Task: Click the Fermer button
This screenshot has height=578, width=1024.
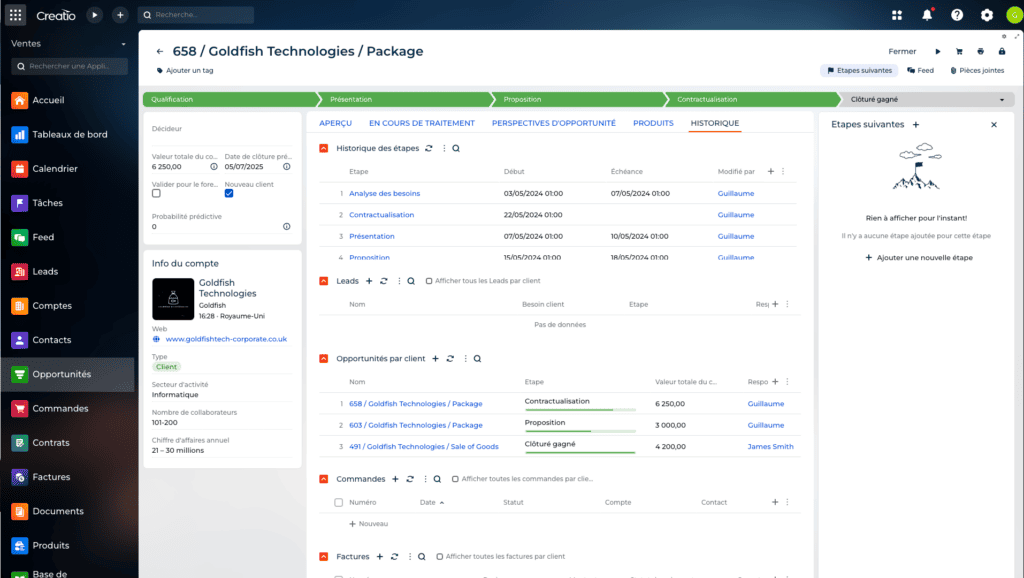Action: tap(902, 51)
